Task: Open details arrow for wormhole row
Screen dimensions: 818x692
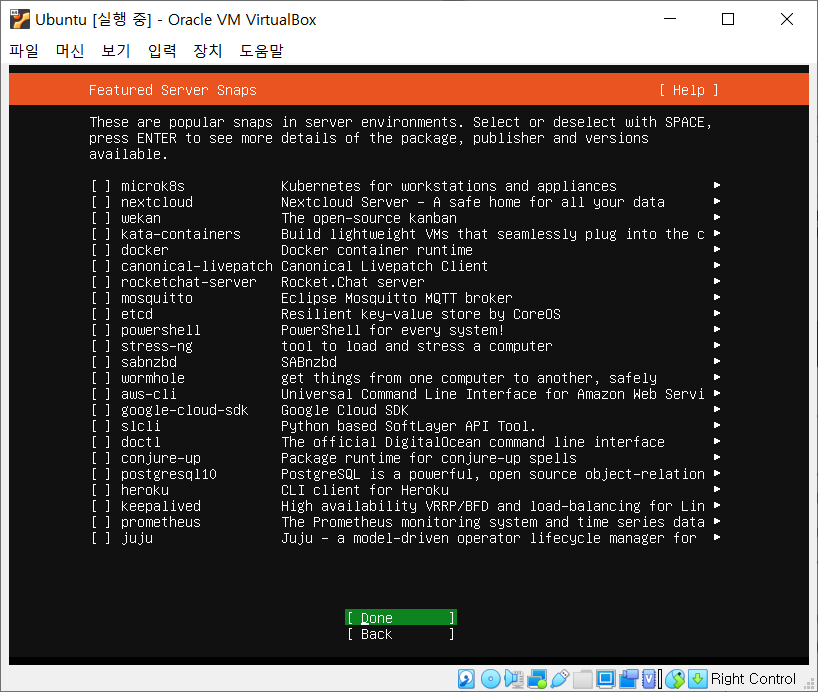Action: coord(717,377)
